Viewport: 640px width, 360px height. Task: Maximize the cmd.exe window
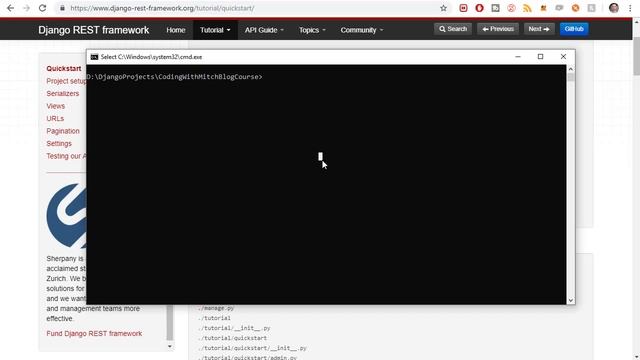tap(540, 57)
